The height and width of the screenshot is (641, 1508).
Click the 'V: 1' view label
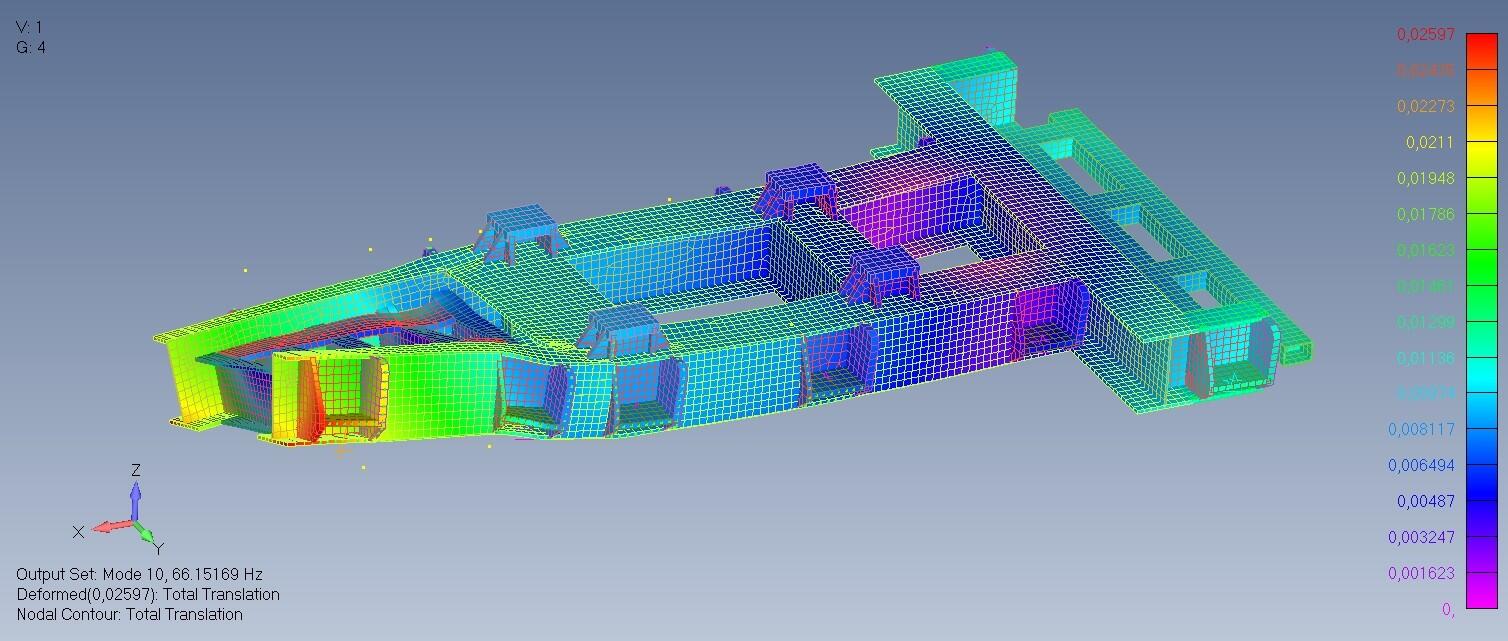(x=30, y=27)
